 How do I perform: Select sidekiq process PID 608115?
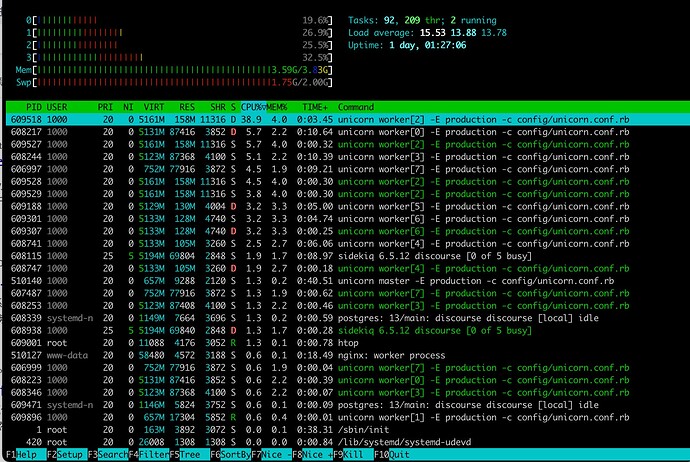pos(348,256)
